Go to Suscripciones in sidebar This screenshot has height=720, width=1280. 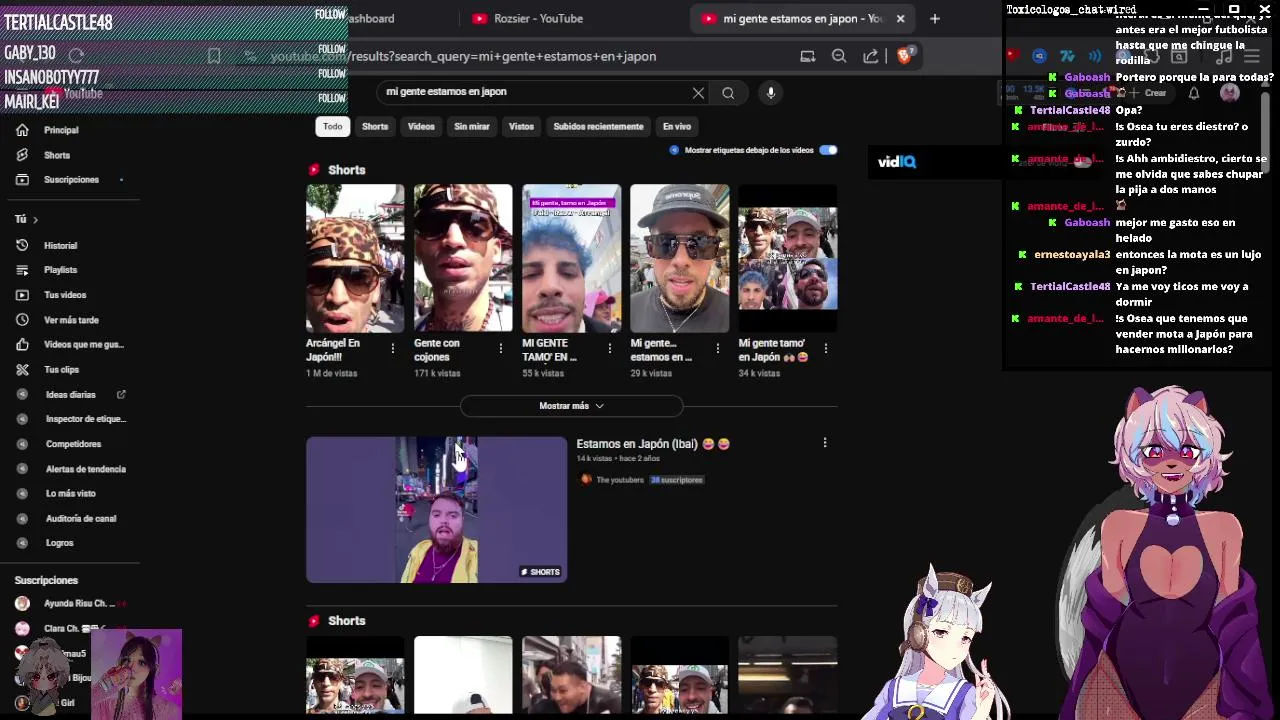point(71,180)
